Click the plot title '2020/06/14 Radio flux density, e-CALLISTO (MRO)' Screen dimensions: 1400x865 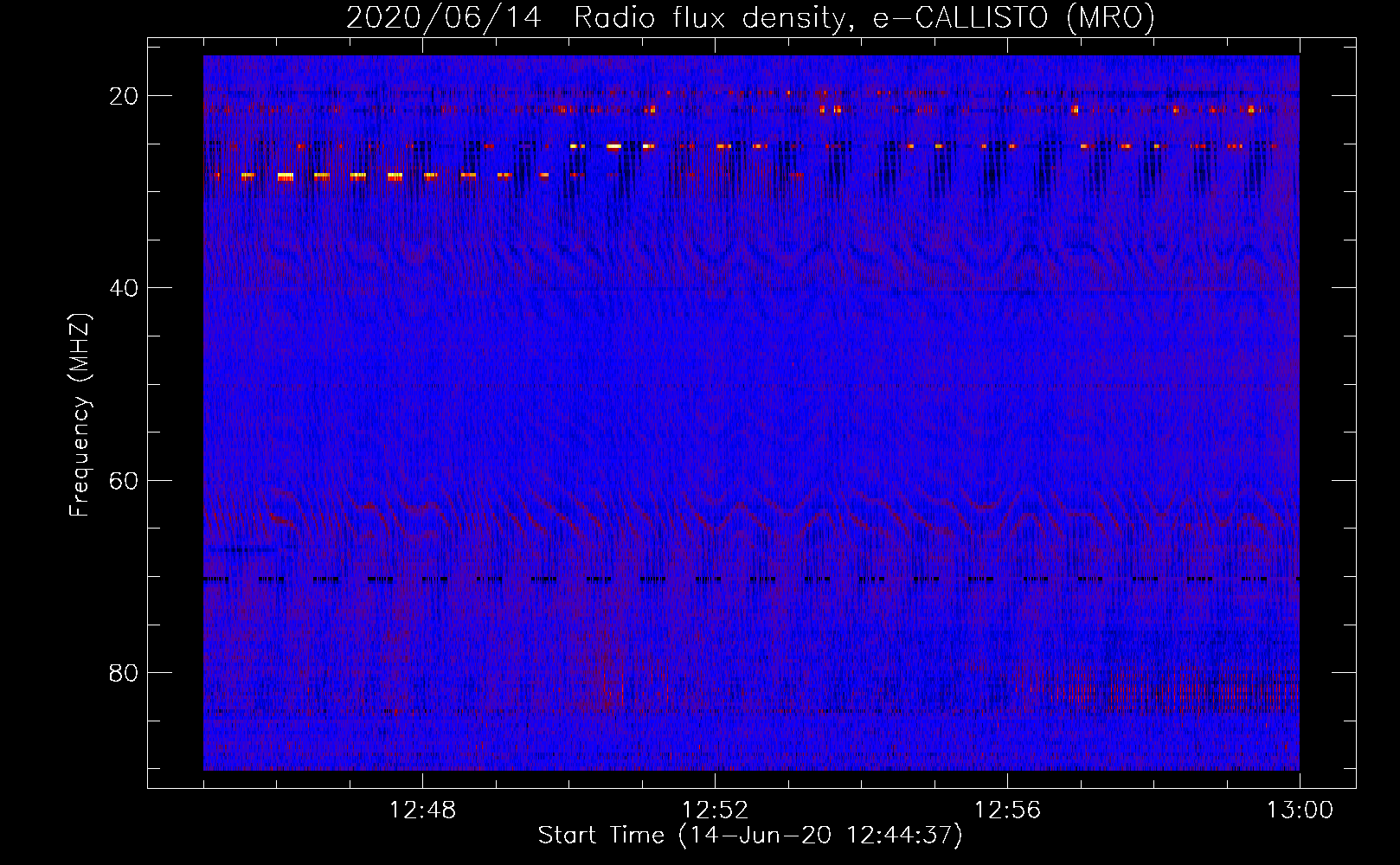(750, 18)
